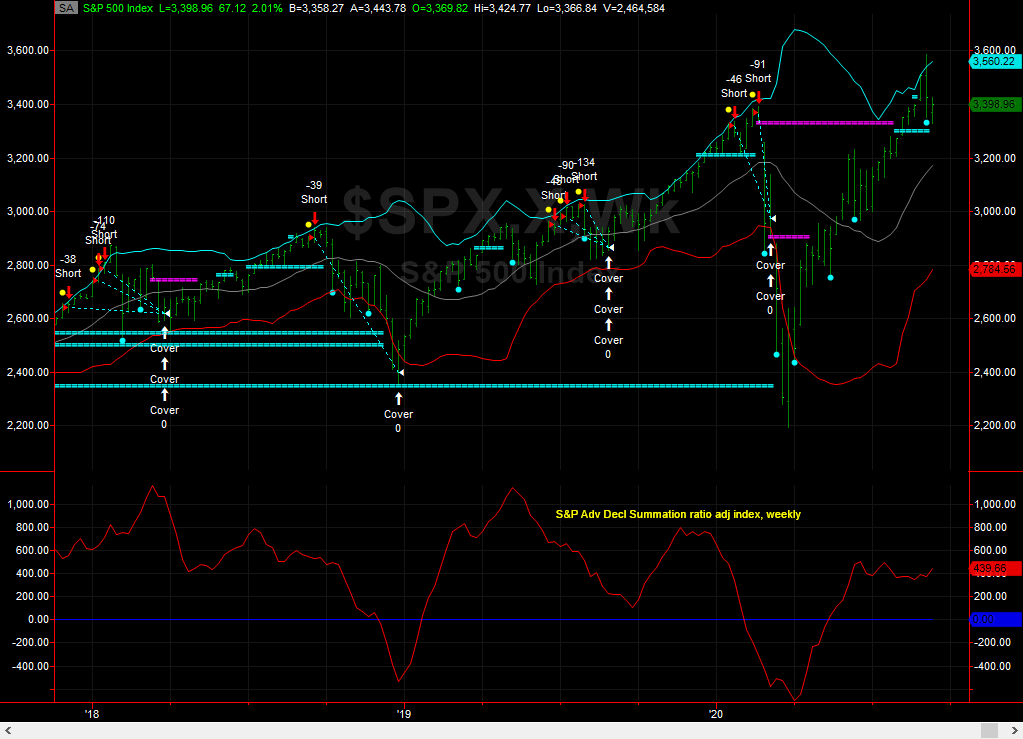Click the red down arrow below -39 Short
This screenshot has width=1023, height=739.
(315, 218)
